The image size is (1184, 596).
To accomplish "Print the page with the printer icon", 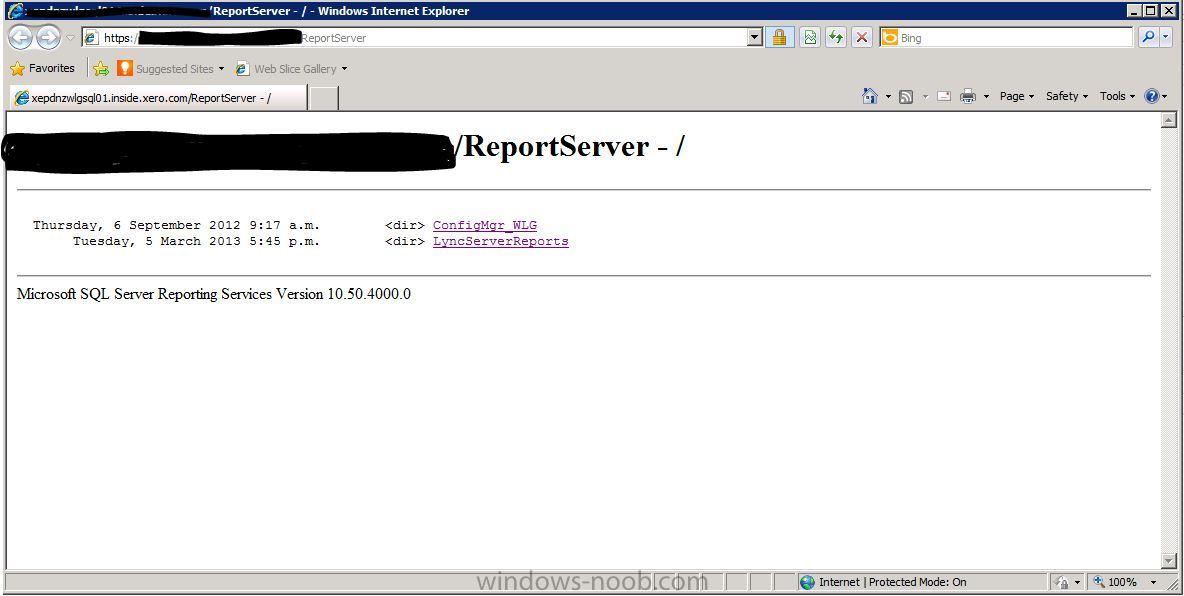I will 968,97.
